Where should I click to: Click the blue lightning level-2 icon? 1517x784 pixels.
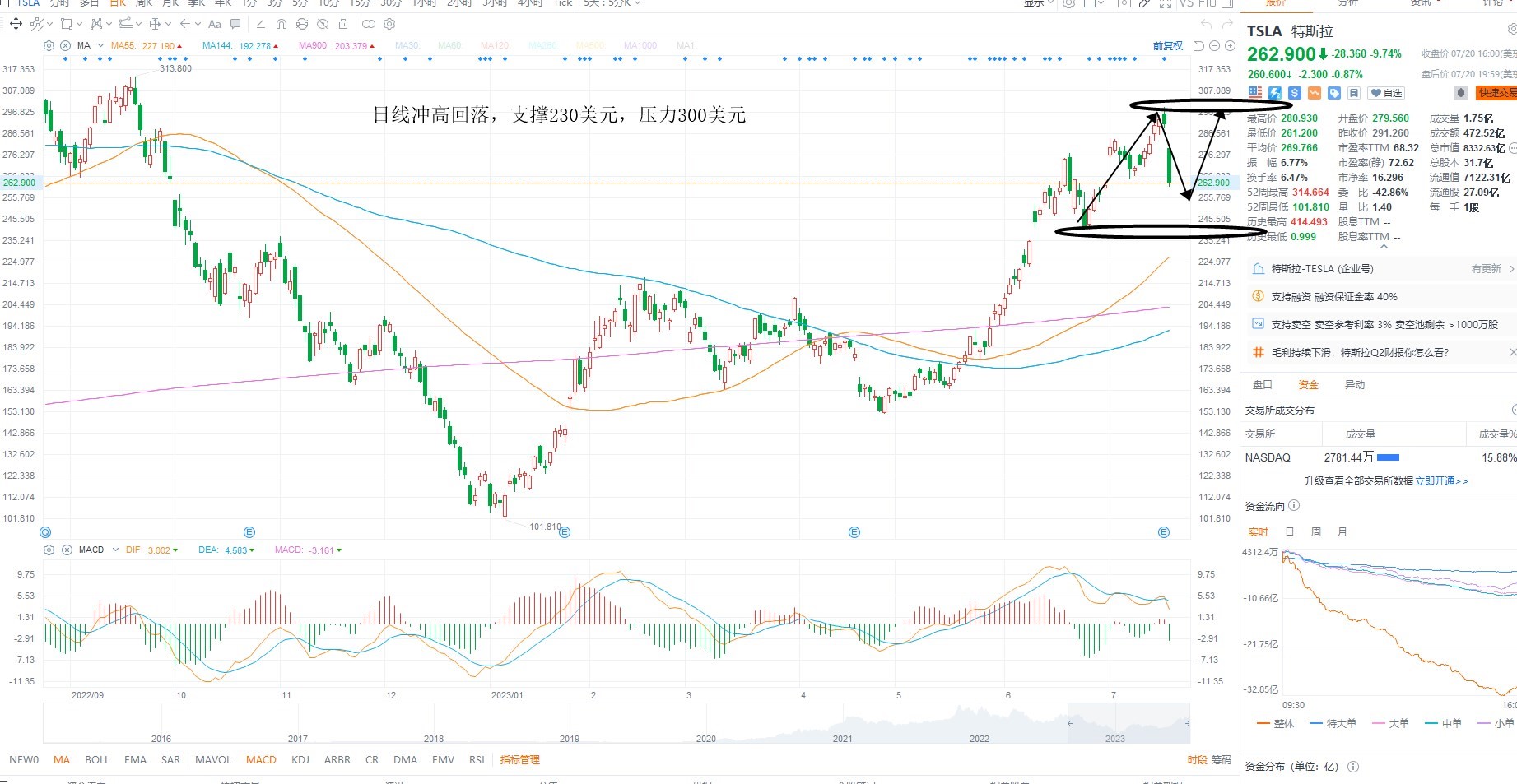(1274, 93)
